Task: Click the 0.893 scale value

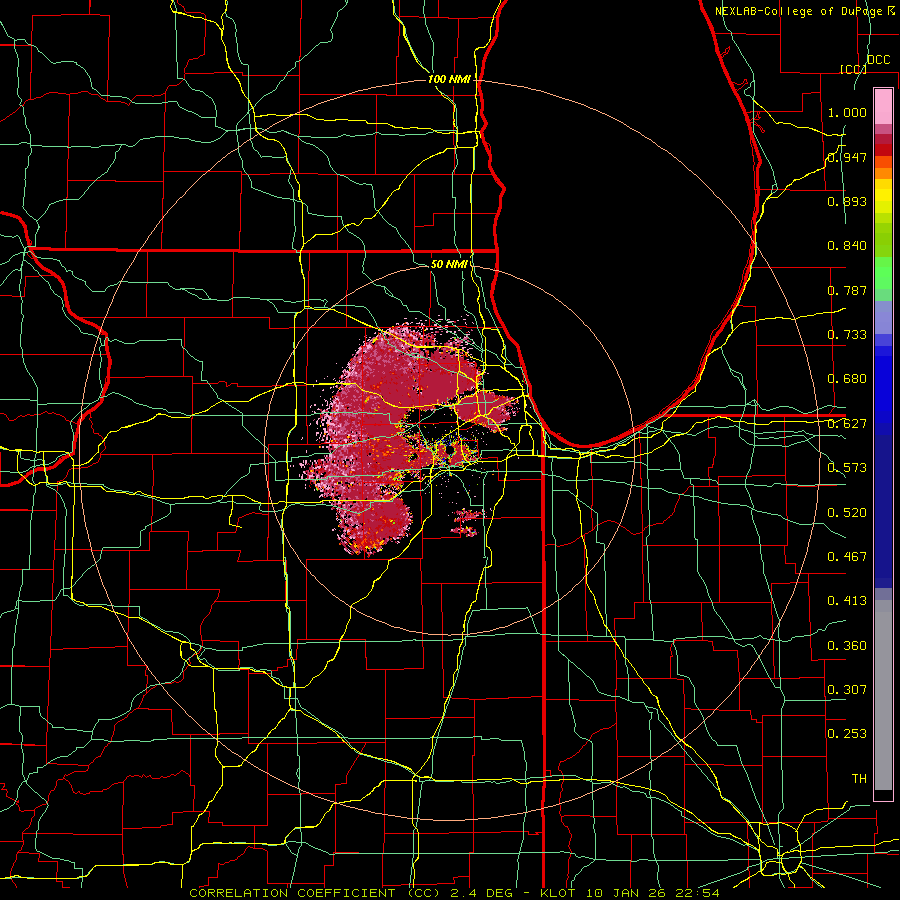Action: click(x=847, y=201)
